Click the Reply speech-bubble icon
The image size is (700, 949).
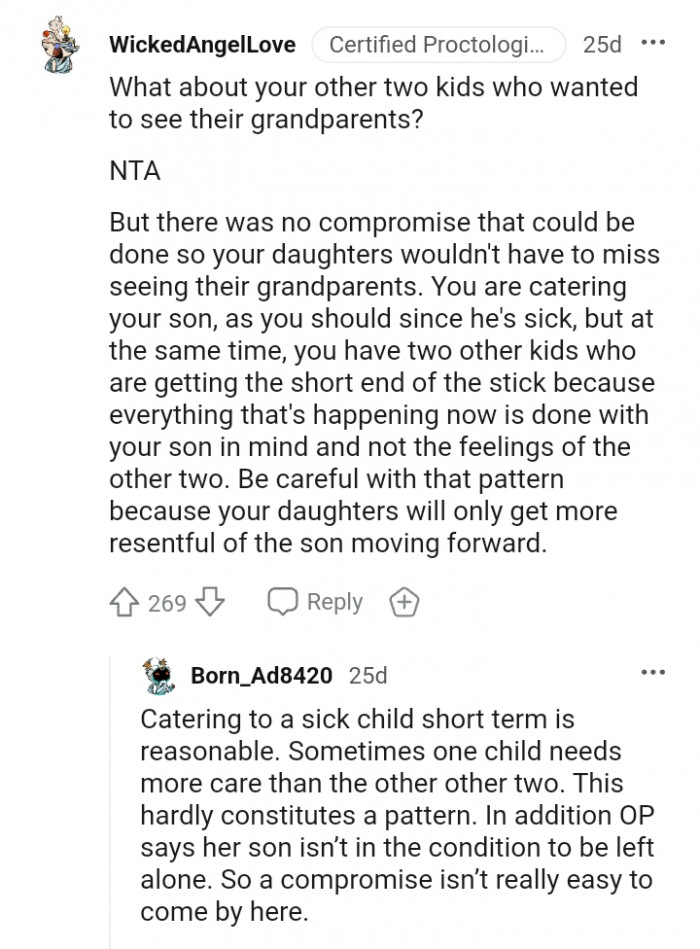tap(283, 601)
